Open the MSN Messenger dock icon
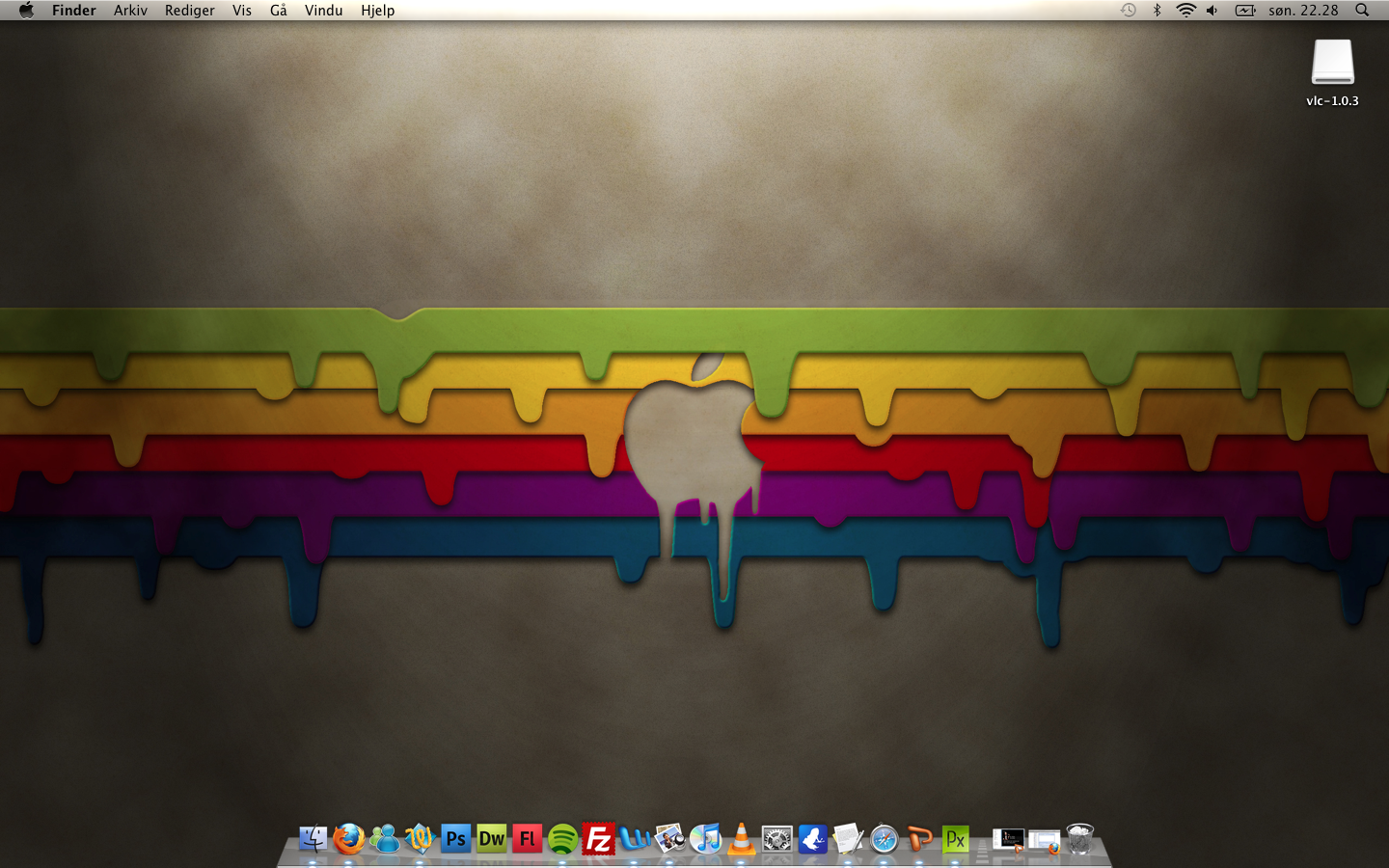Viewport: 1389px width, 868px height. click(385, 839)
